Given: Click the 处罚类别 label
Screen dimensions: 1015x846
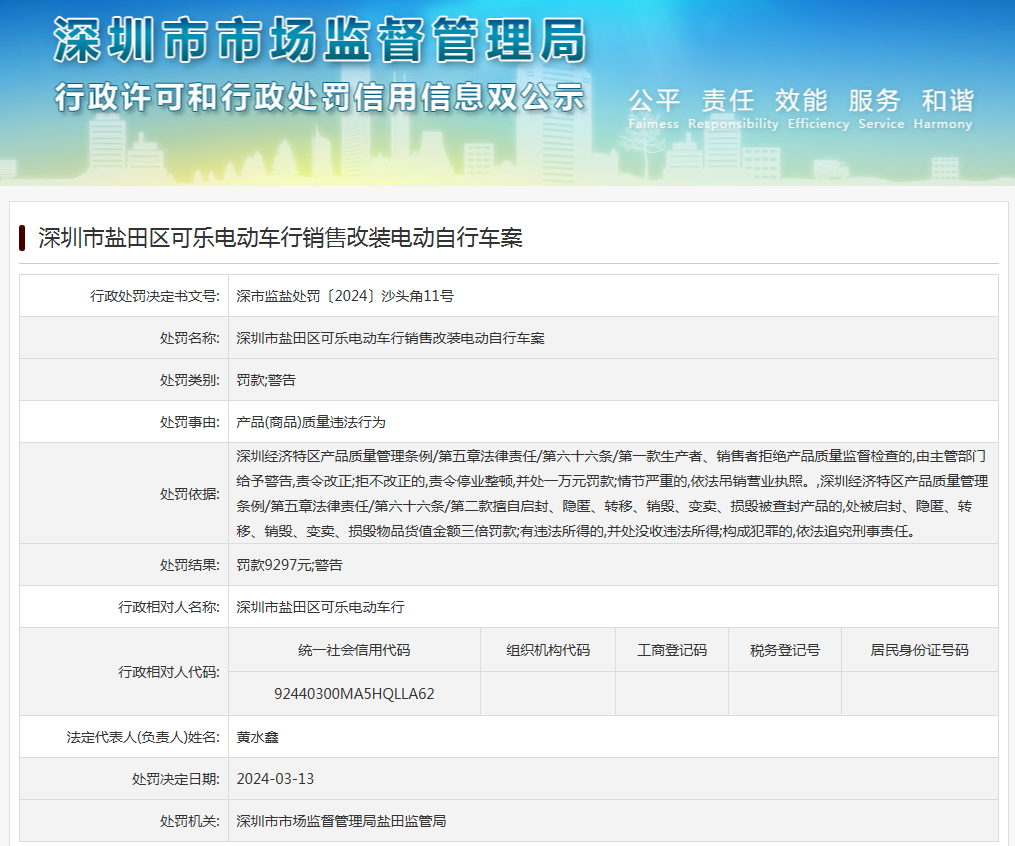Looking at the screenshot, I should [190, 380].
